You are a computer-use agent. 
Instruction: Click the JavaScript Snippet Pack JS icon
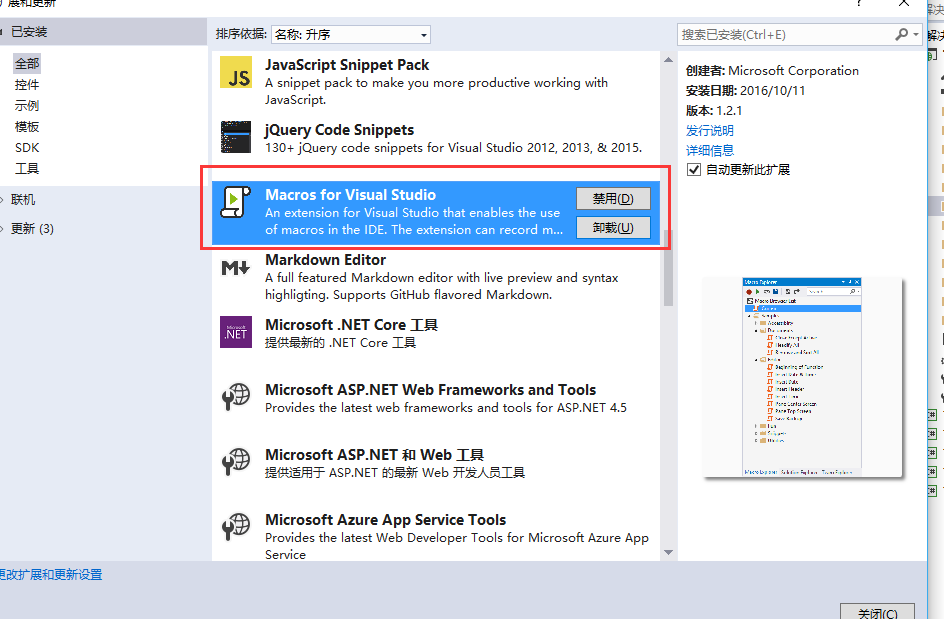pyautogui.click(x=236, y=72)
